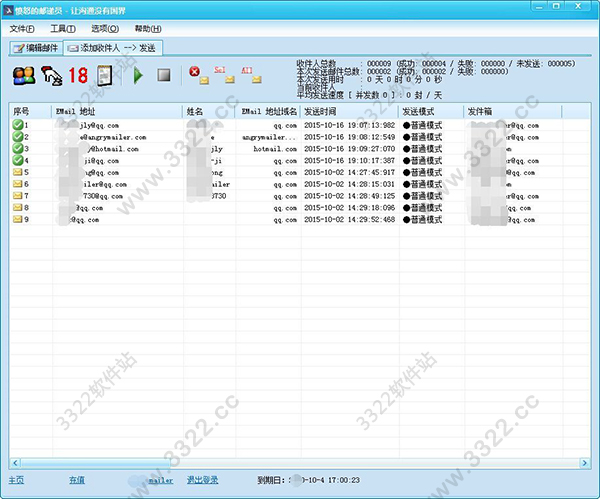Screen dimensions: 600x499
Task: Open the 帮助(H) menu
Action: [x=148, y=29]
